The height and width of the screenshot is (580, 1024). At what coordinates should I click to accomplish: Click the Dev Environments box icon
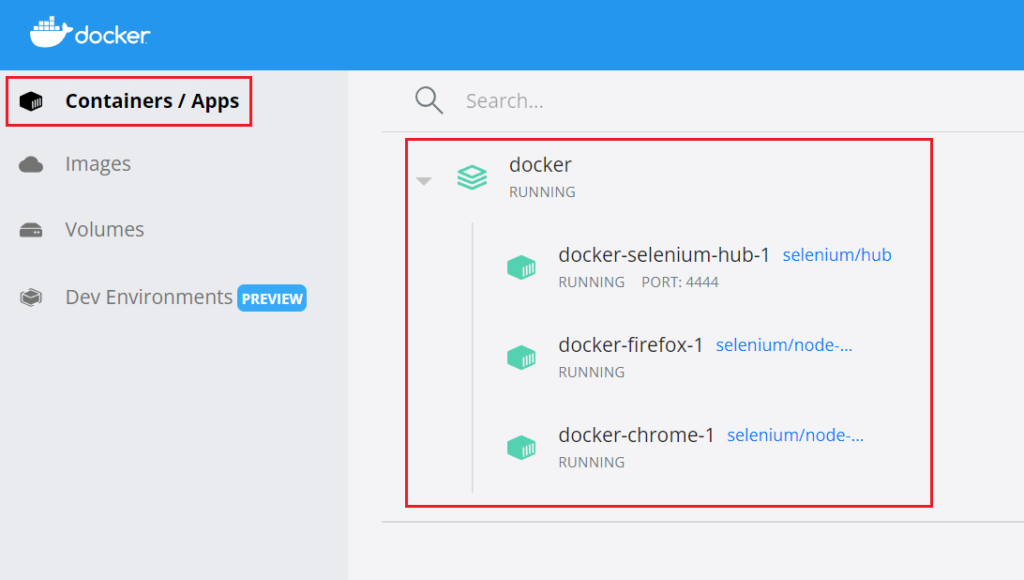point(31,298)
